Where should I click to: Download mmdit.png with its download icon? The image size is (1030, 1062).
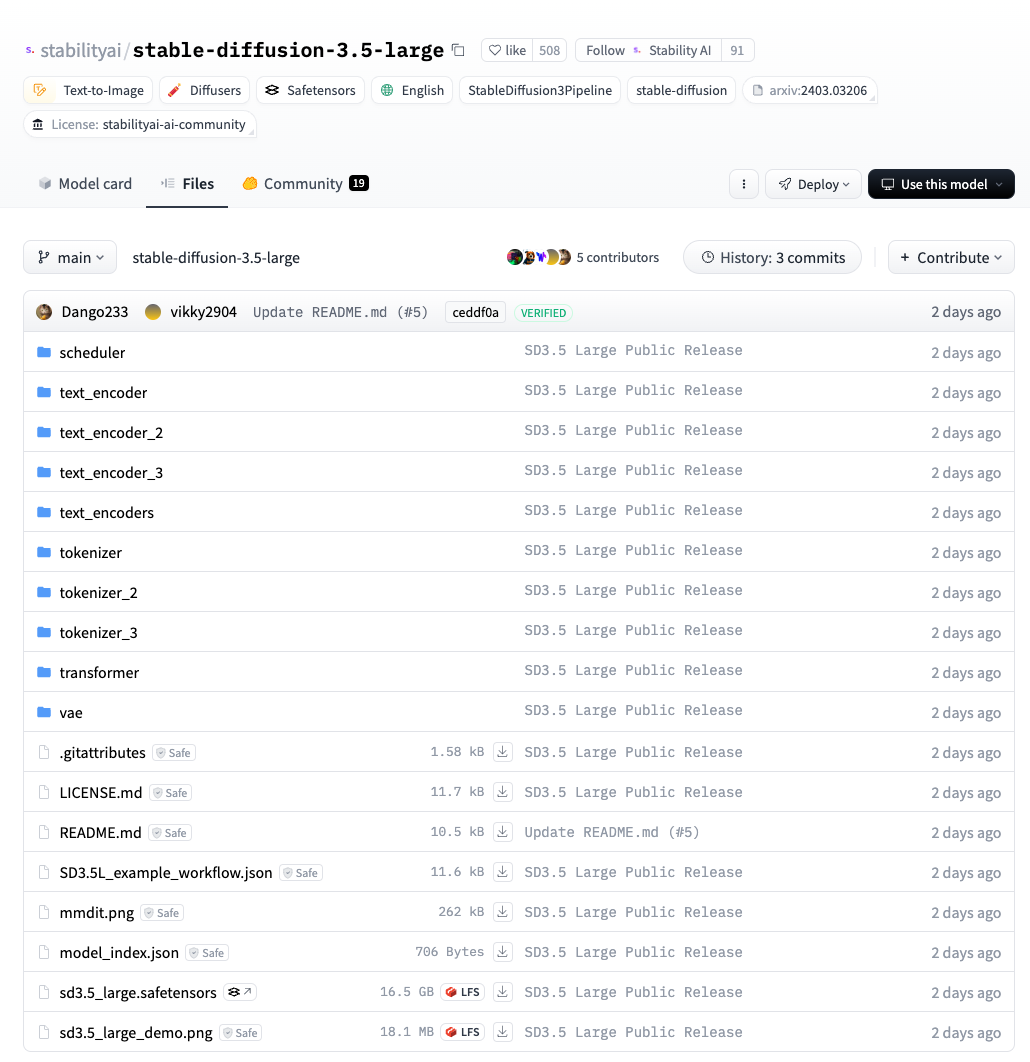coord(502,912)
